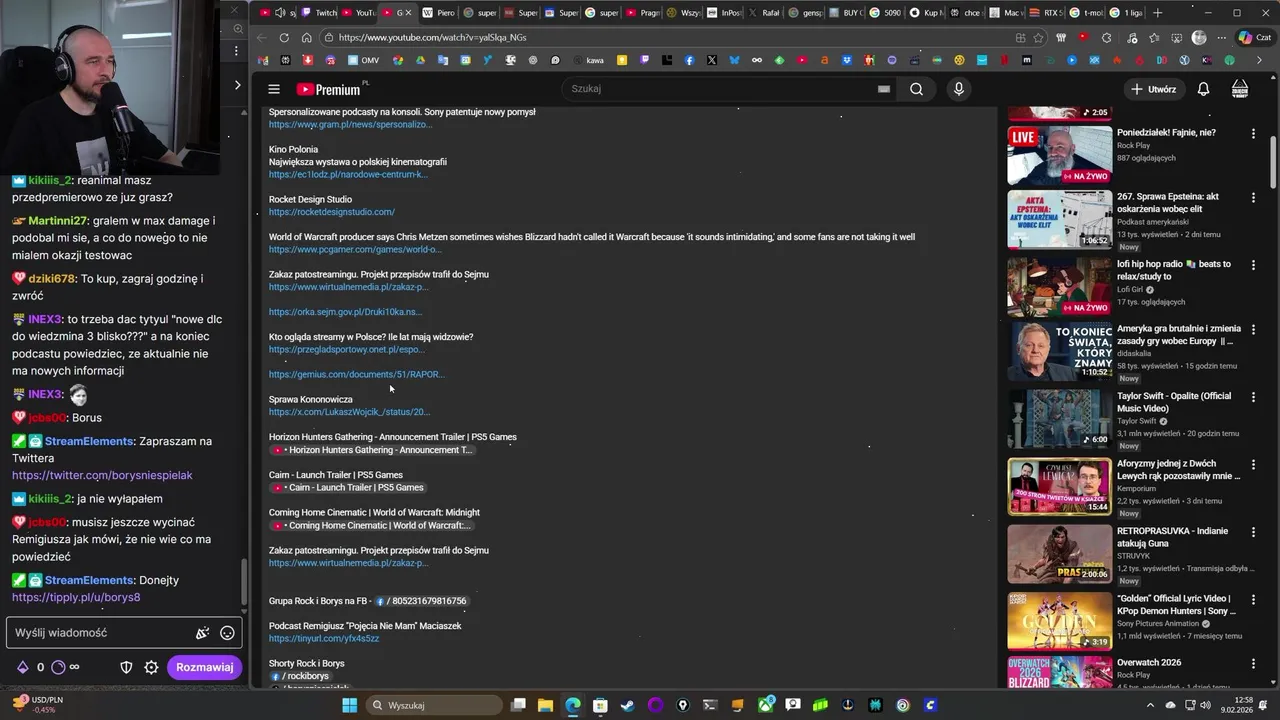Open Task View on taskbar

[519, 705]
